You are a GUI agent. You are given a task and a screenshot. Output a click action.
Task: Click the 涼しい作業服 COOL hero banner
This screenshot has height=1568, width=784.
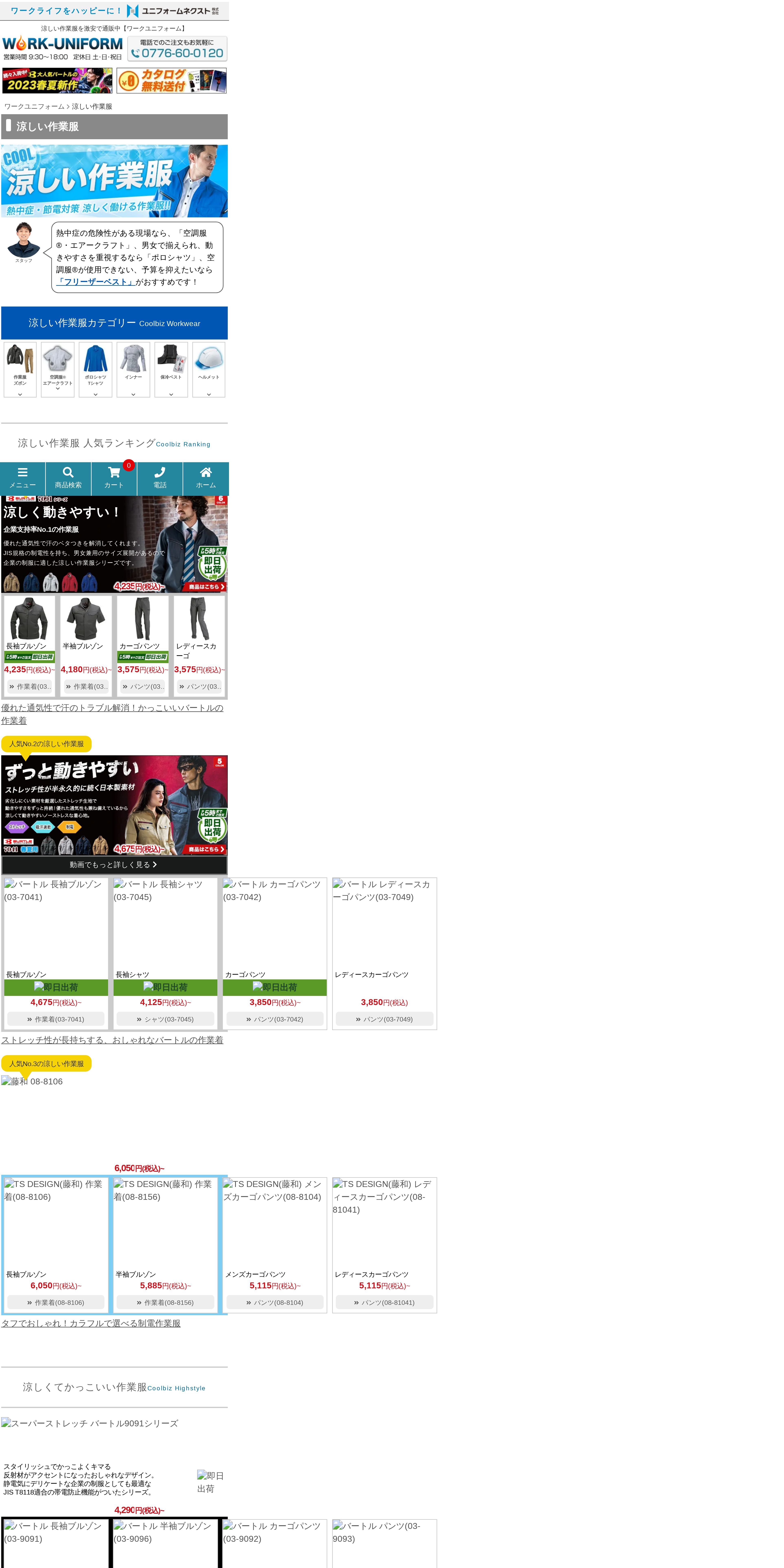(x=114, y=181)
